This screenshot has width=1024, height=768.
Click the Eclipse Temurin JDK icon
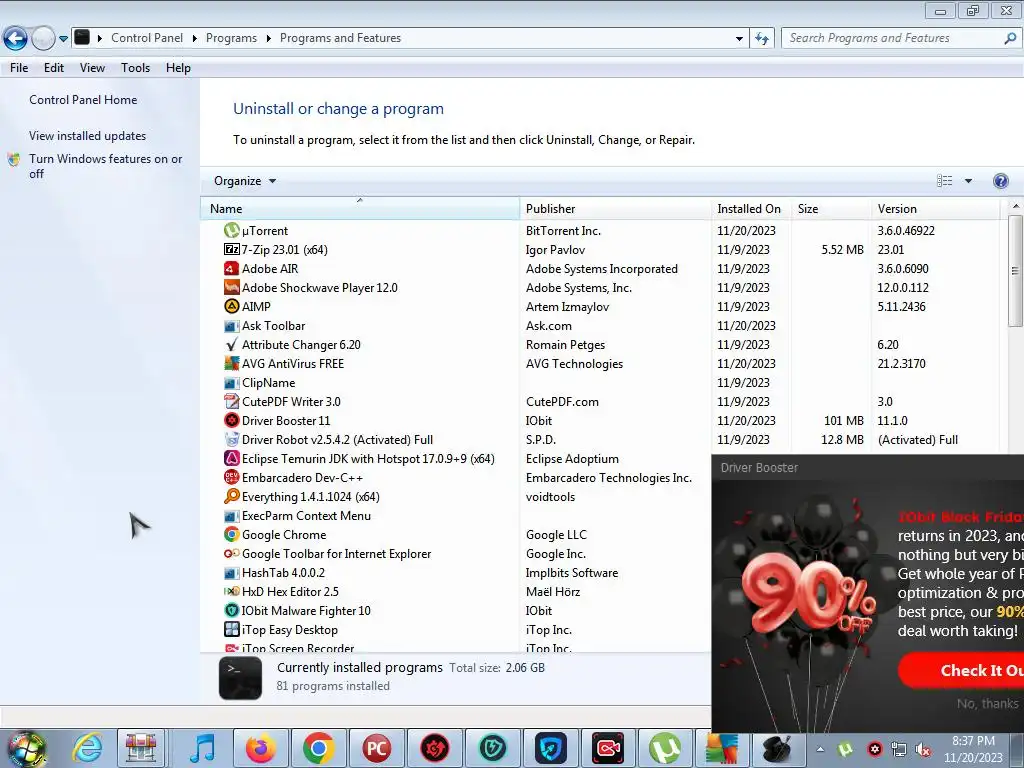(x=231, y=458)
